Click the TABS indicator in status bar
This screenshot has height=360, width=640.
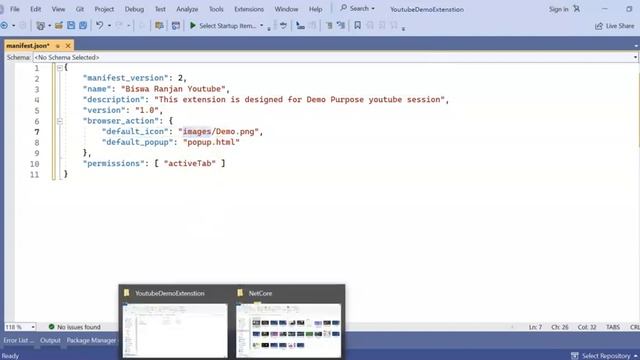[x=613, y=327]
